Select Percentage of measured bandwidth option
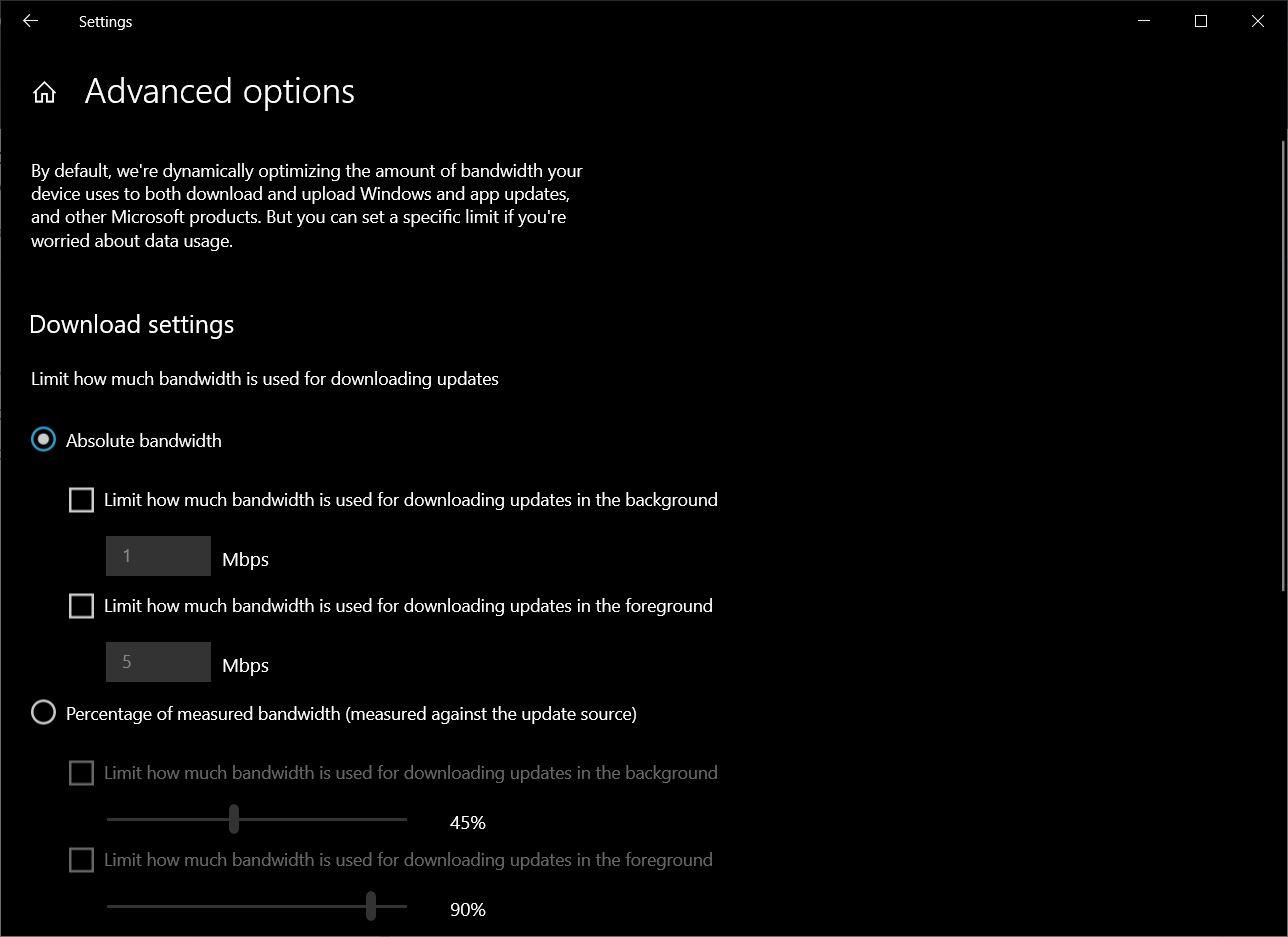This screenshot has height=937, width=1288. pyautogui.click(x=43, y=713)
